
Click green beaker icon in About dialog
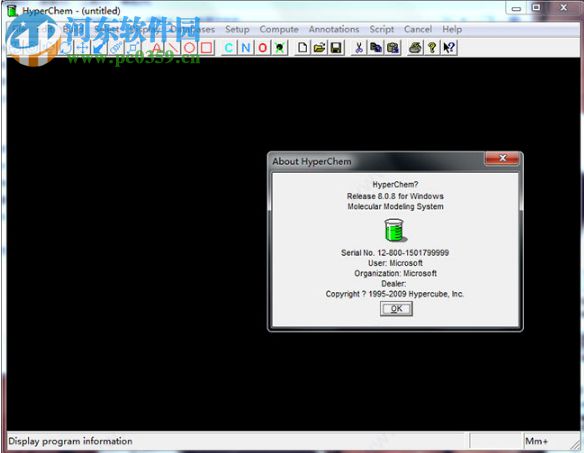tap(395, 230)
